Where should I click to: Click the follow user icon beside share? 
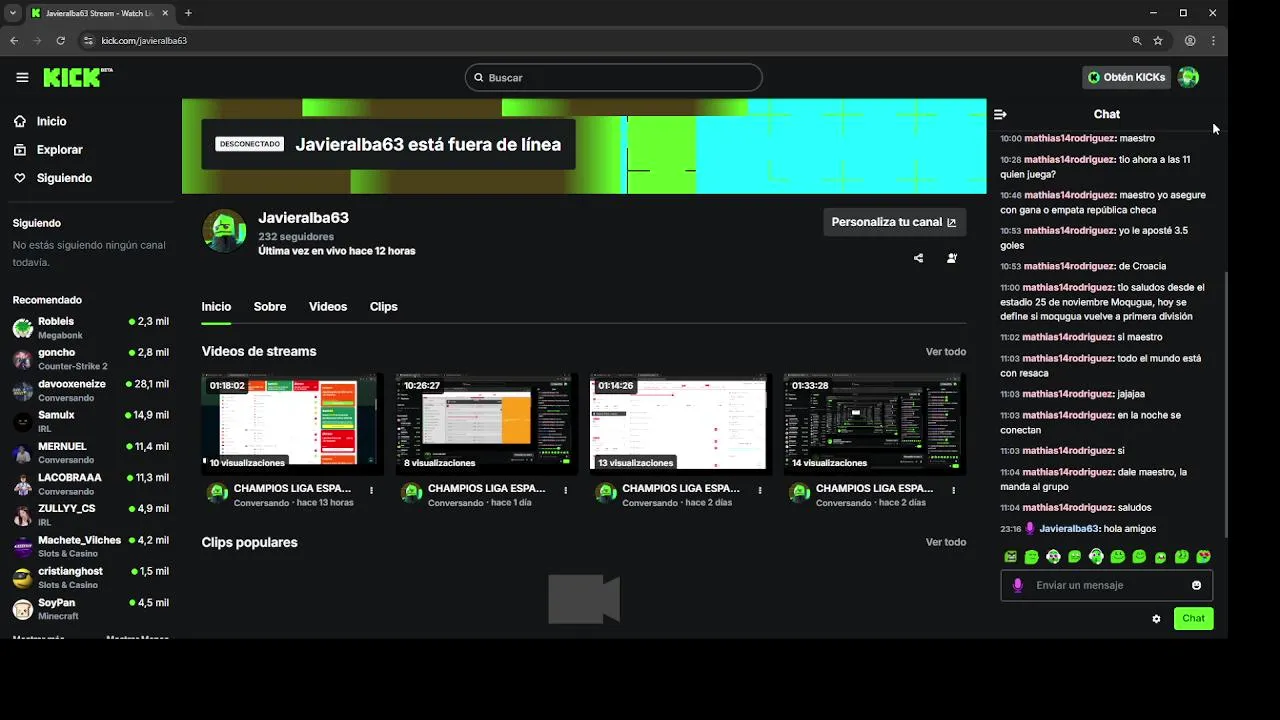[951, 258]
